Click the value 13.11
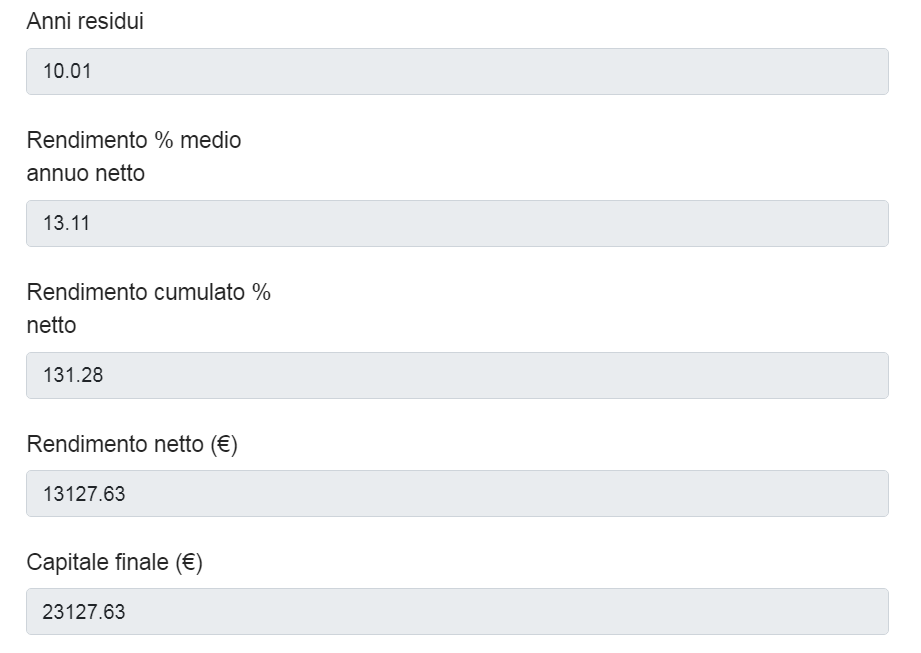The width and height of the screenshot is (921, 653). (x=66, y=223)
